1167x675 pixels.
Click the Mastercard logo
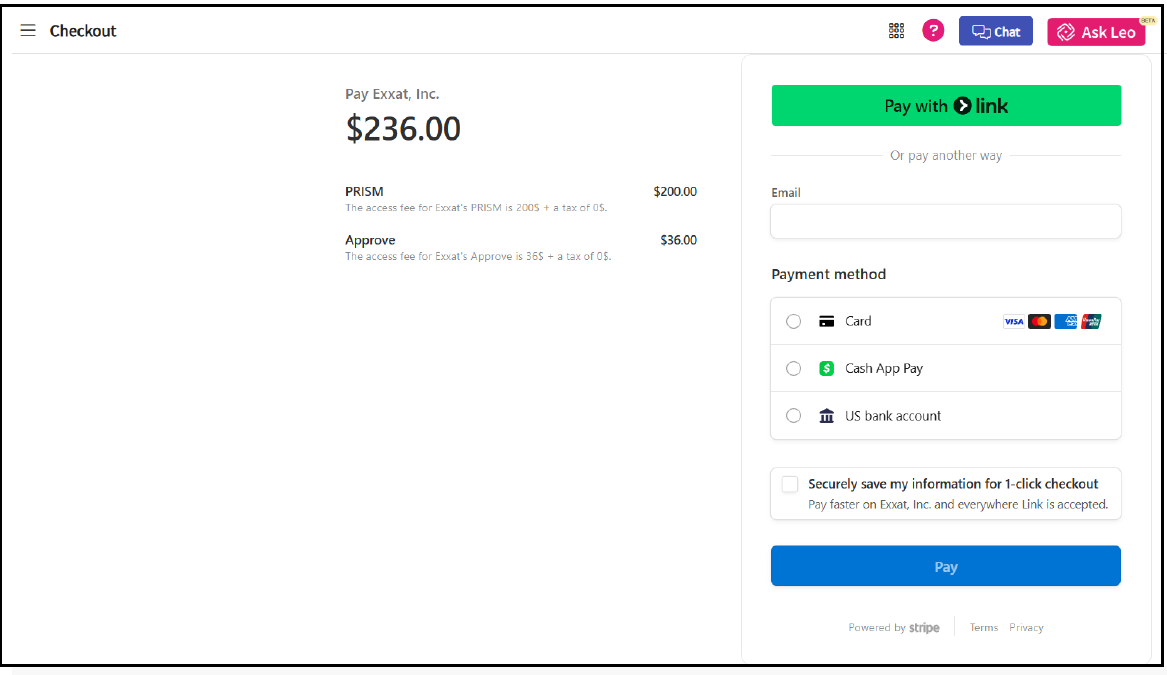(1040, 322)
